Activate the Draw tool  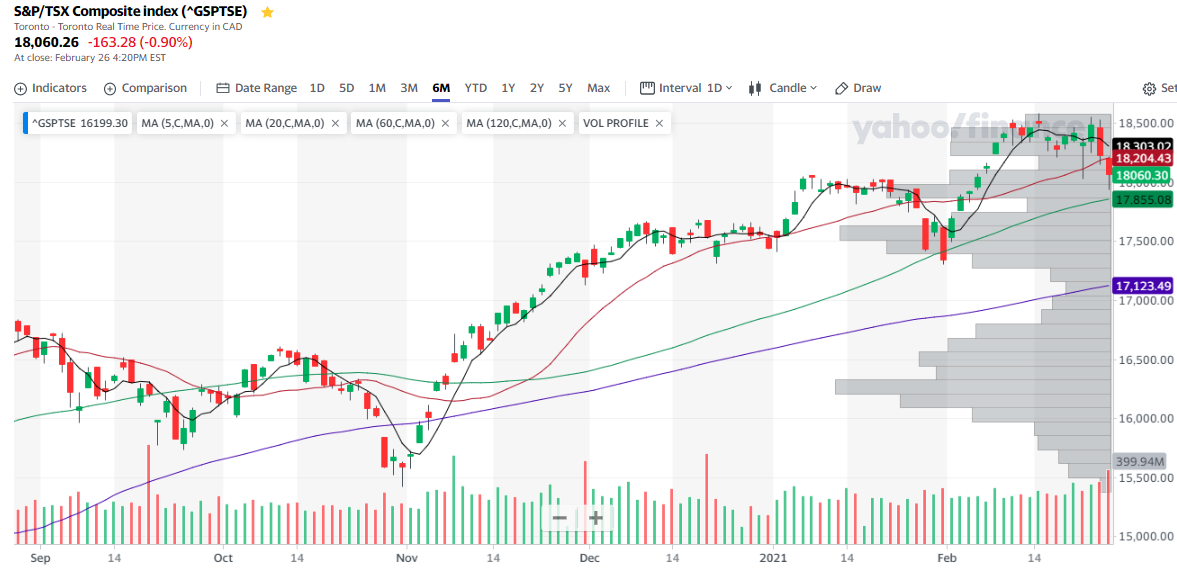[x=858, y=88]
